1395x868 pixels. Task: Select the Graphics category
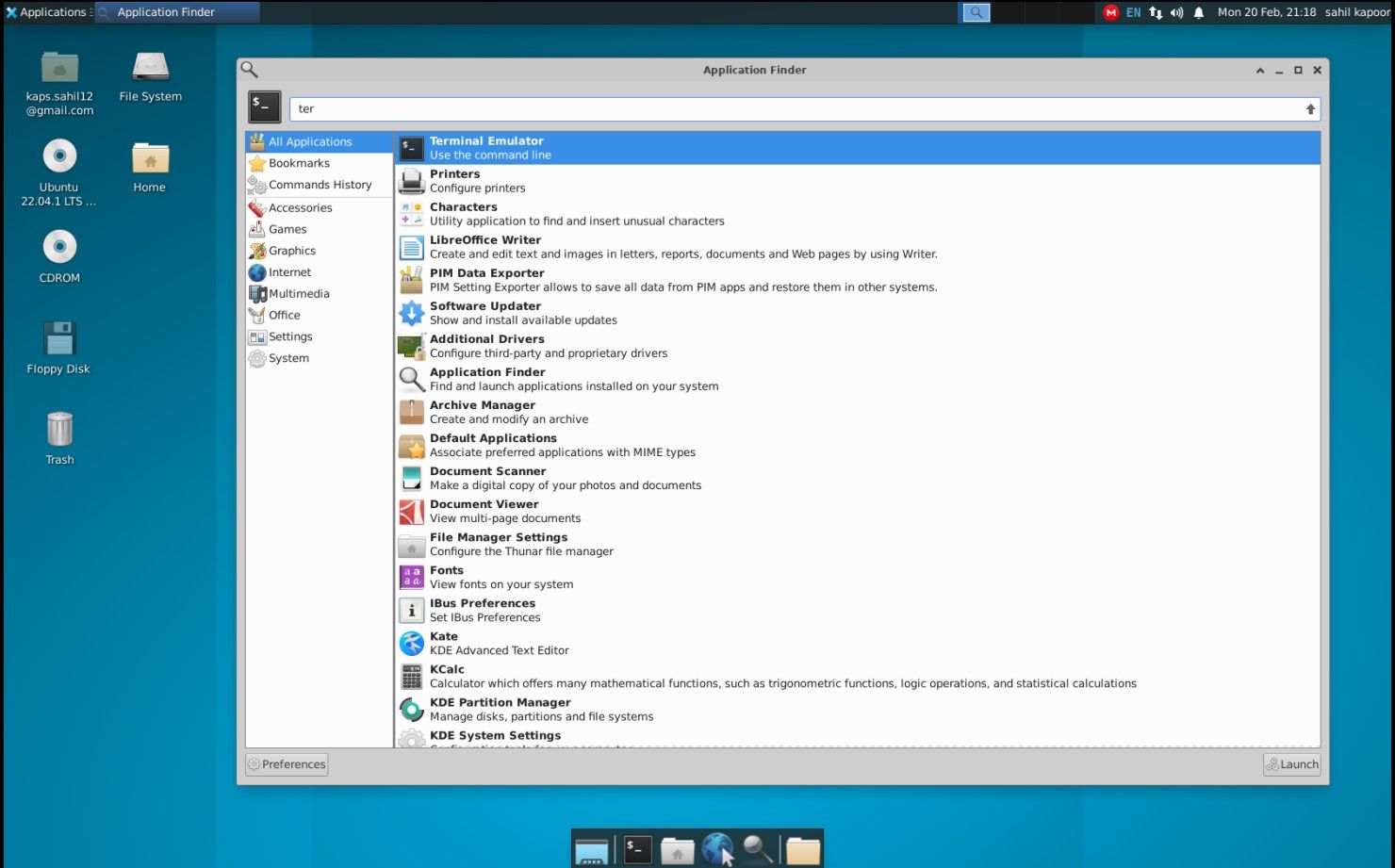coord(292,251)
